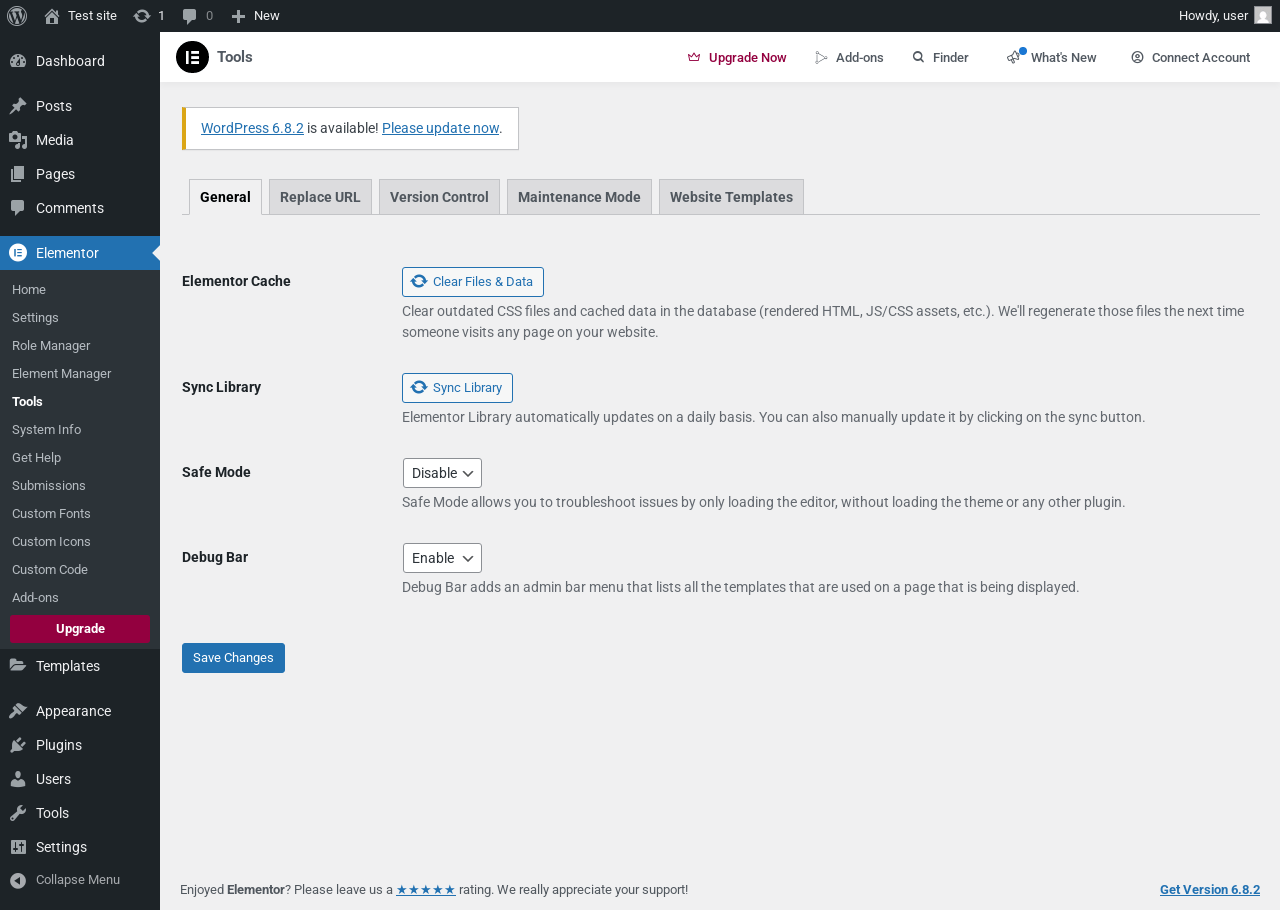Switch to the General tab
The image size is (1280, 910).
click(225, 197)
